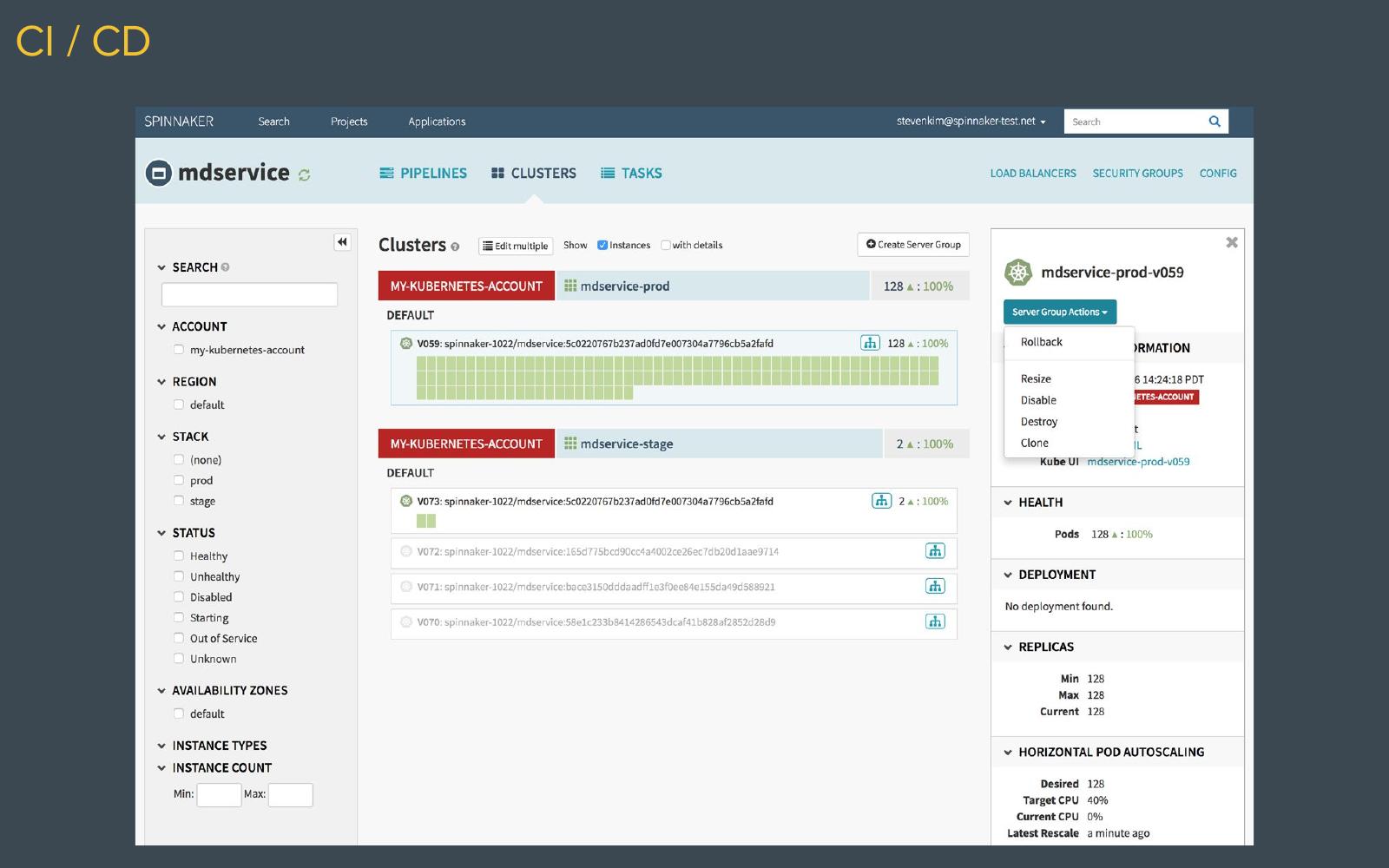The width and height of the screenshot is (1389, 868).
Task: Collapse the REGION filter section
Action: 161,382
